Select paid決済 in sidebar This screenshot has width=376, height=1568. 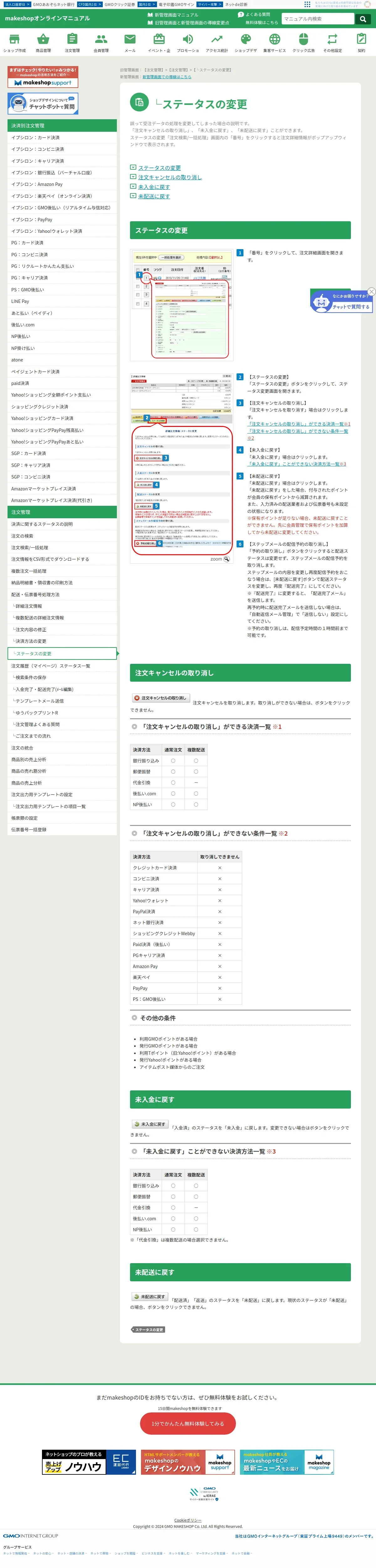[x=62, y=383]
